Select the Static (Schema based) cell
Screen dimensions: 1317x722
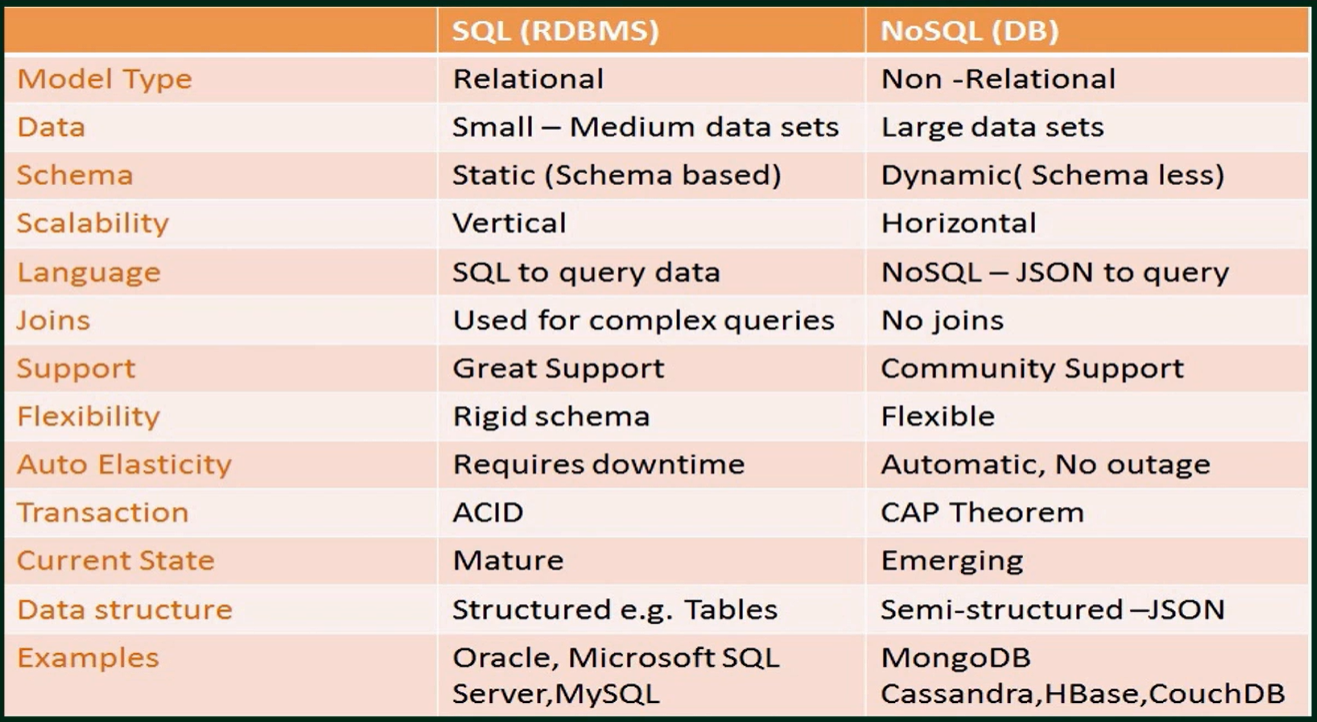616,175
